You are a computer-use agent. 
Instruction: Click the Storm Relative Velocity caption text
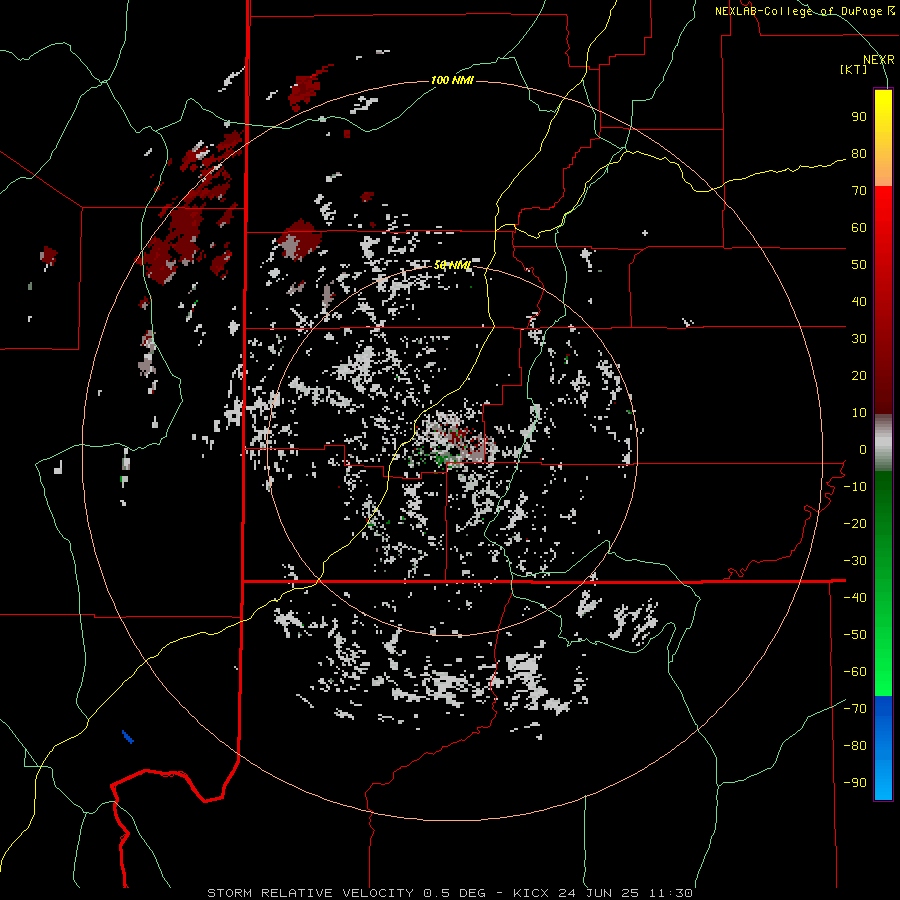(449, 893)
